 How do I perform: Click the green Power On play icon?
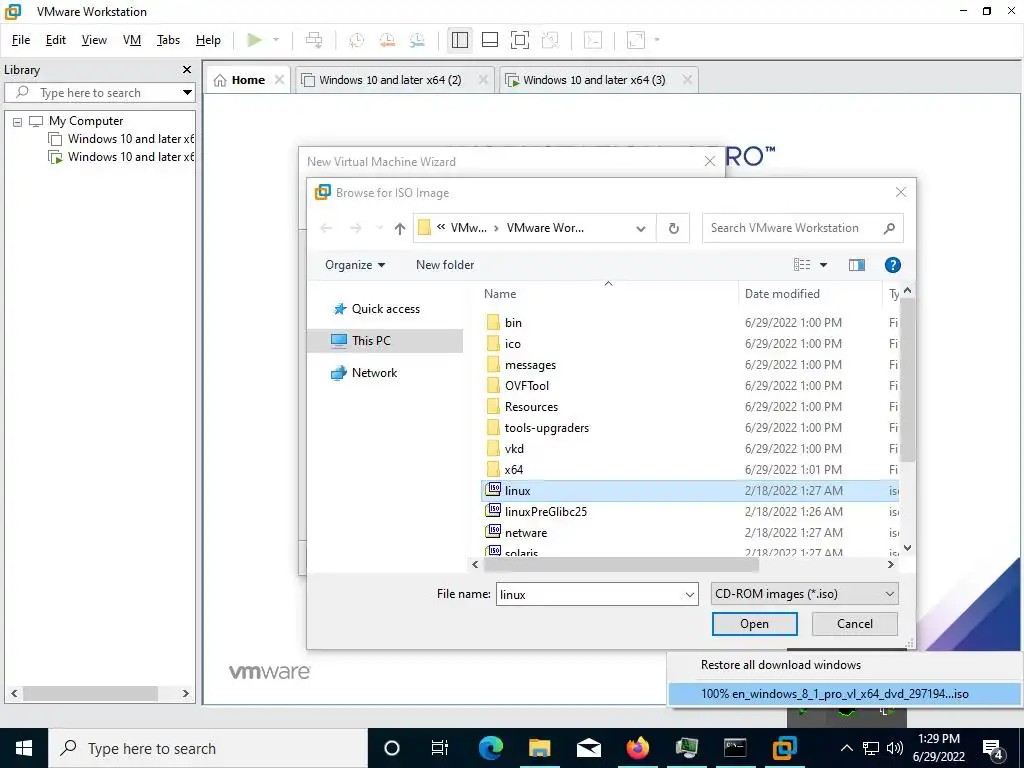254,40
